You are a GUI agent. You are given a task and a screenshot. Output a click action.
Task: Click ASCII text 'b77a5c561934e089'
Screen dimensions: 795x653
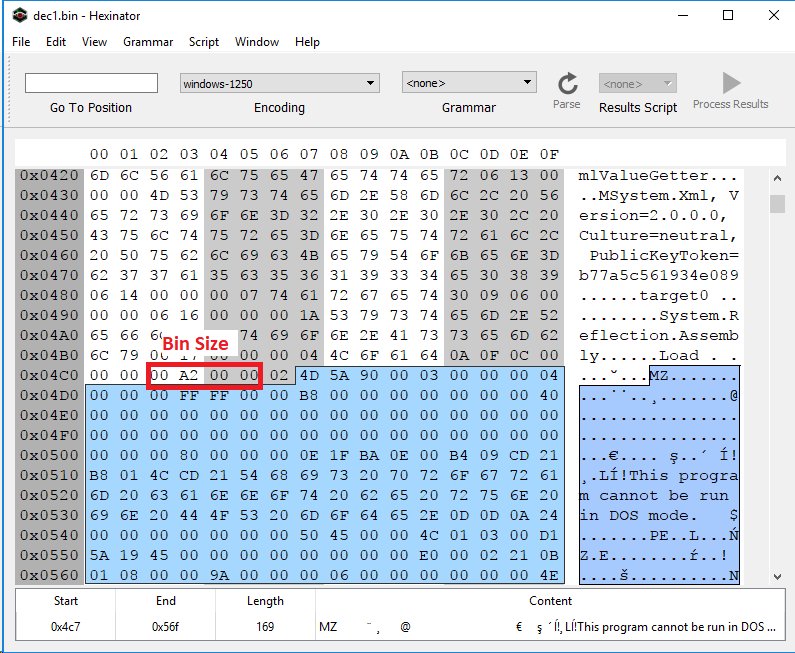[x=659, y=275]
